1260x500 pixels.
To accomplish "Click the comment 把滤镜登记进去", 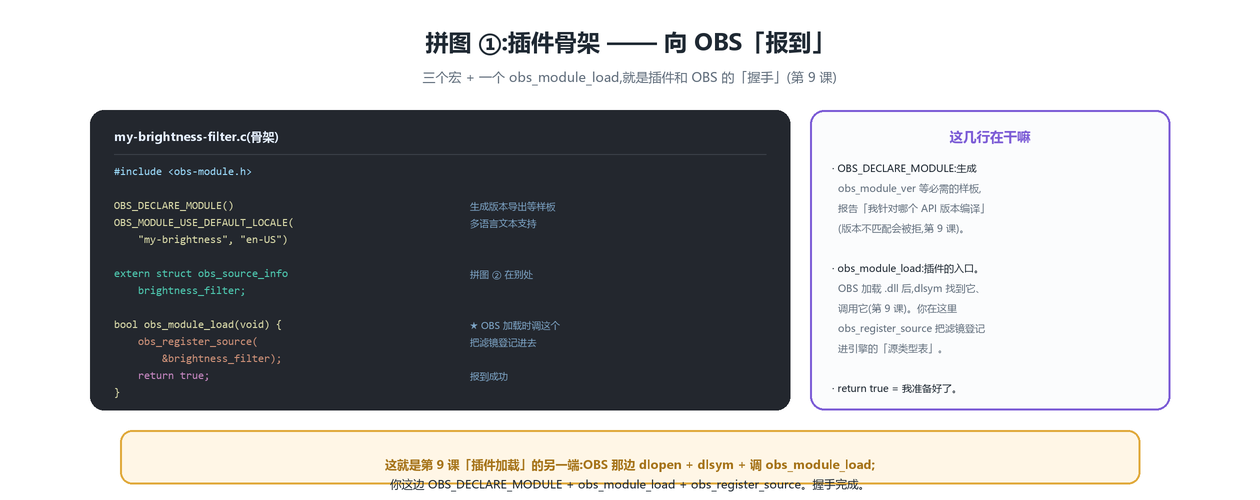I will tap(503, 343).
